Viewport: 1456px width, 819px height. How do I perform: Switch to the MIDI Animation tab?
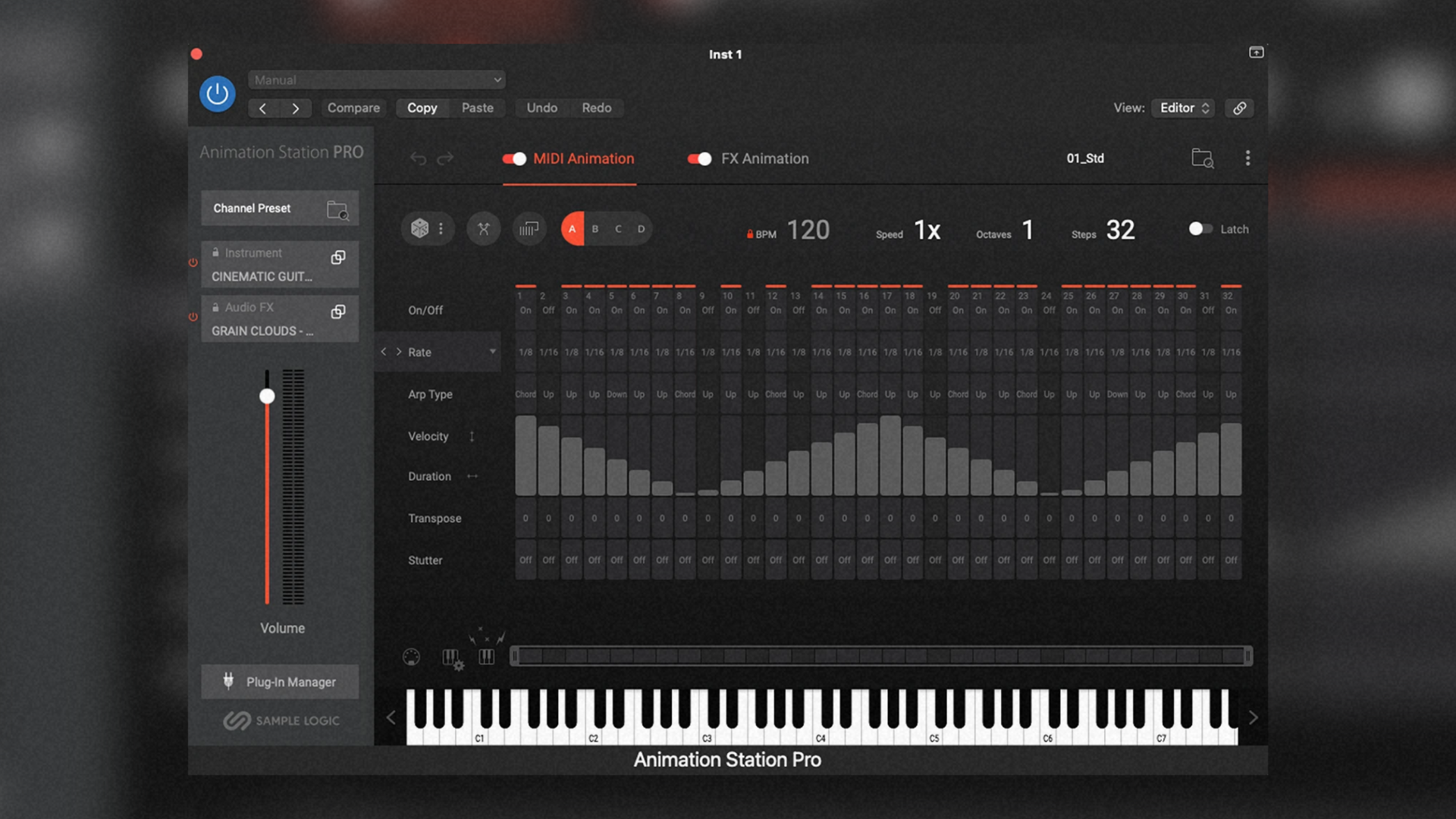click(583, 158)
